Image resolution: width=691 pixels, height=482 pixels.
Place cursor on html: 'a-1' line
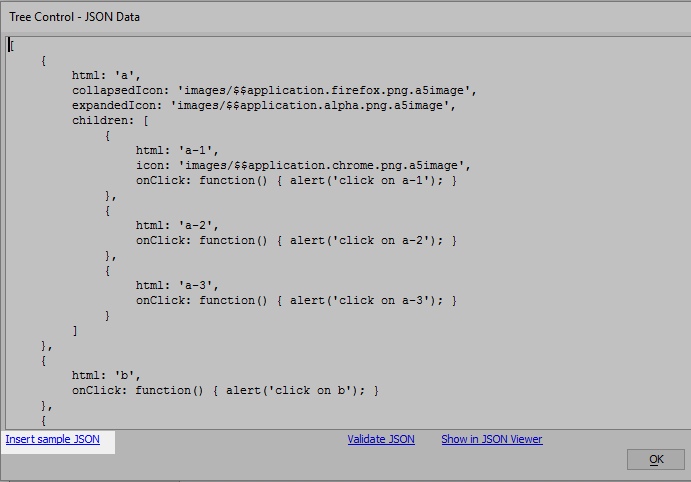[177, 150]
